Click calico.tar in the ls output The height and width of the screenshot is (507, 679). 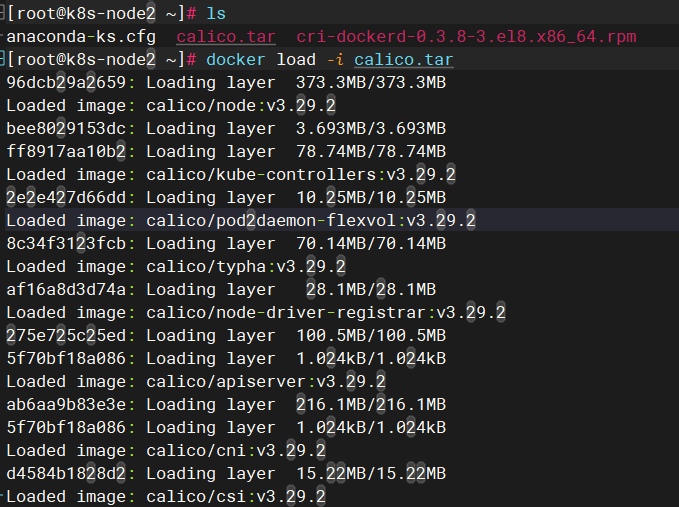coord(226,36)
